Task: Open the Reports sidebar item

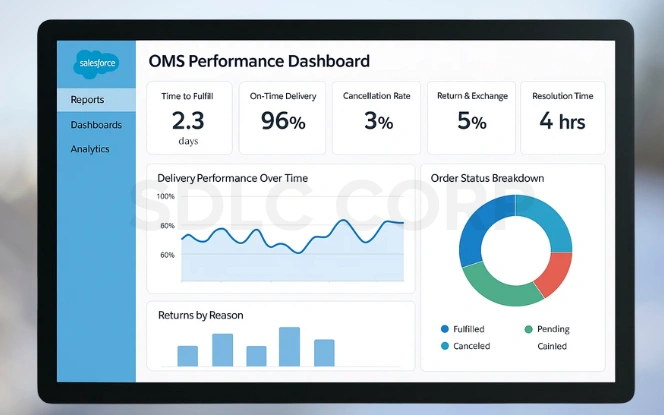Action: [88, 100]
